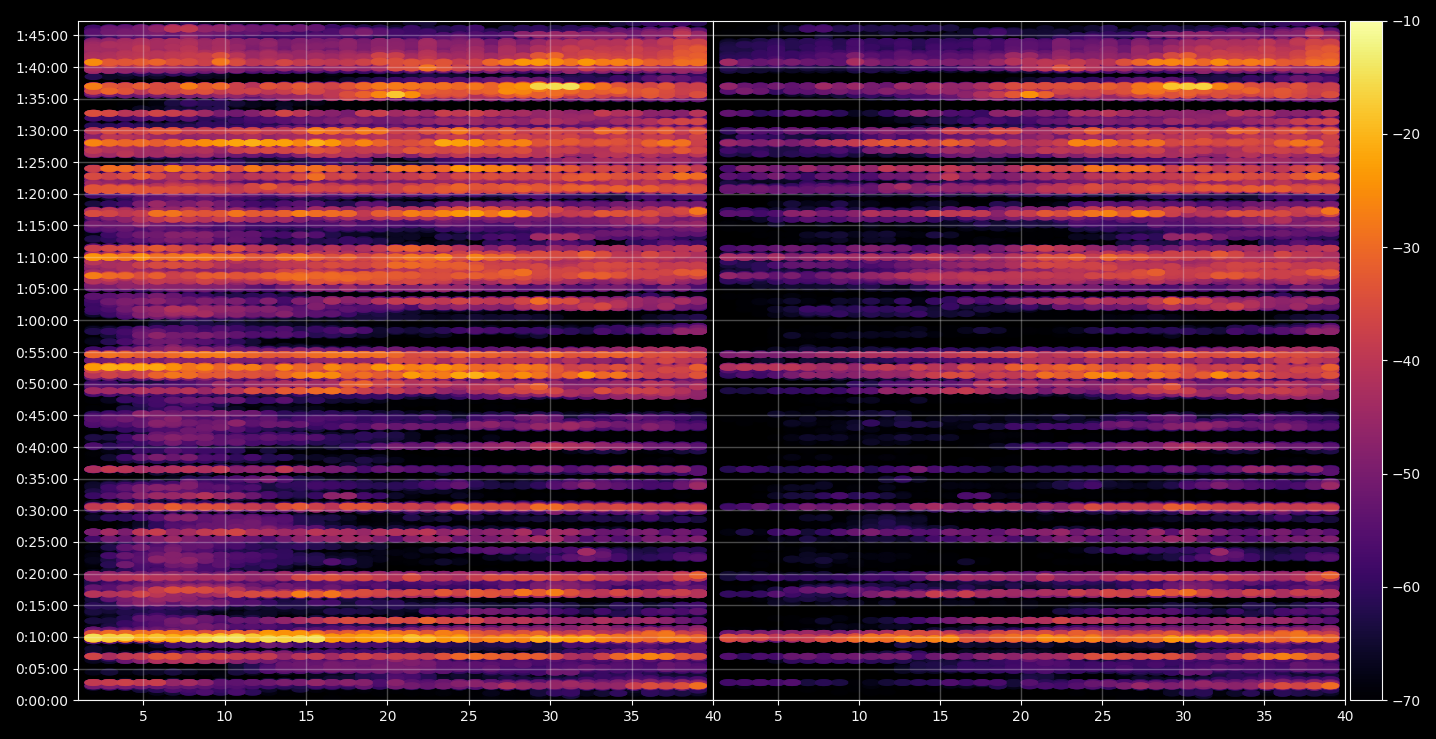Screen dimensions: 1436x739
Task: Click the 1:15:00 time axis label
Action: [43, 225]
